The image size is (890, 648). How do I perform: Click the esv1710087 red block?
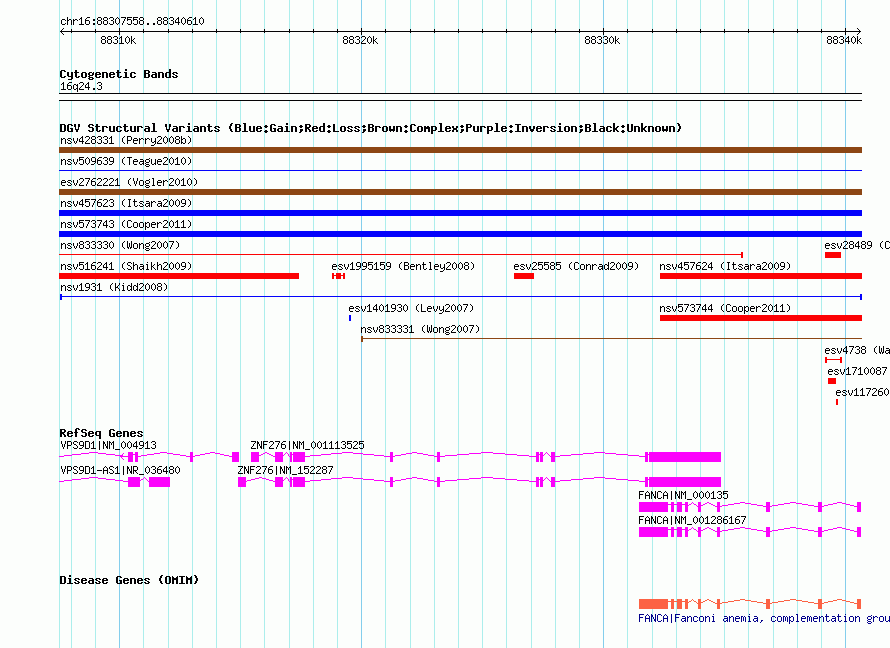(832, 381)
